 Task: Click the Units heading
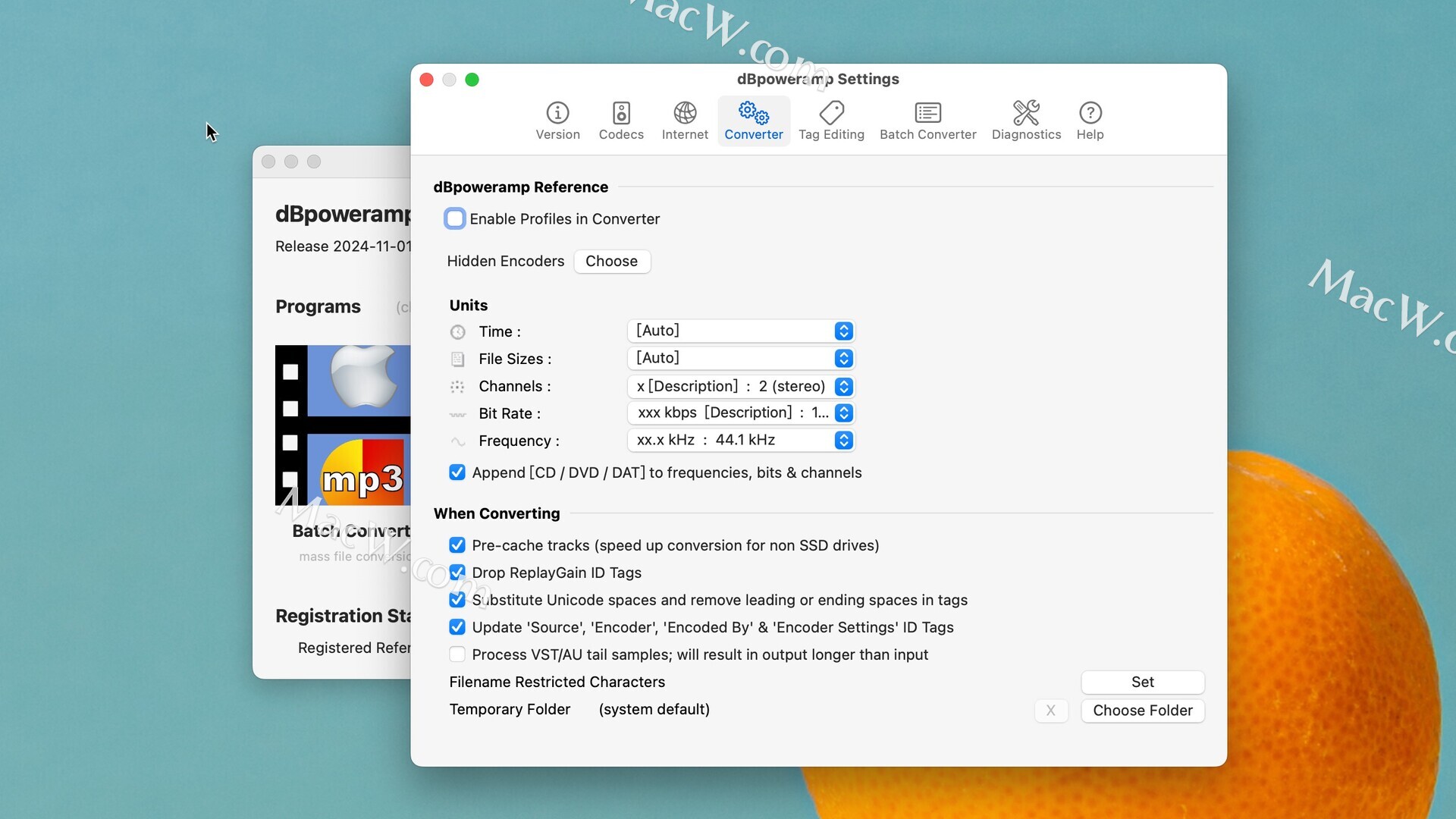(x=469, y=306)
